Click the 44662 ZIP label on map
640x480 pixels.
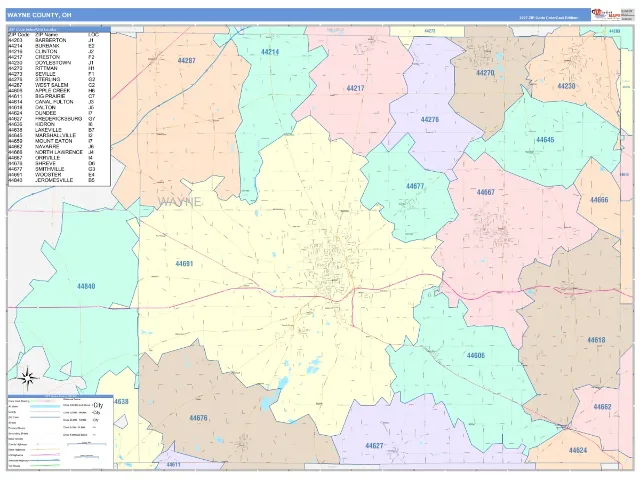pos(602,407)
